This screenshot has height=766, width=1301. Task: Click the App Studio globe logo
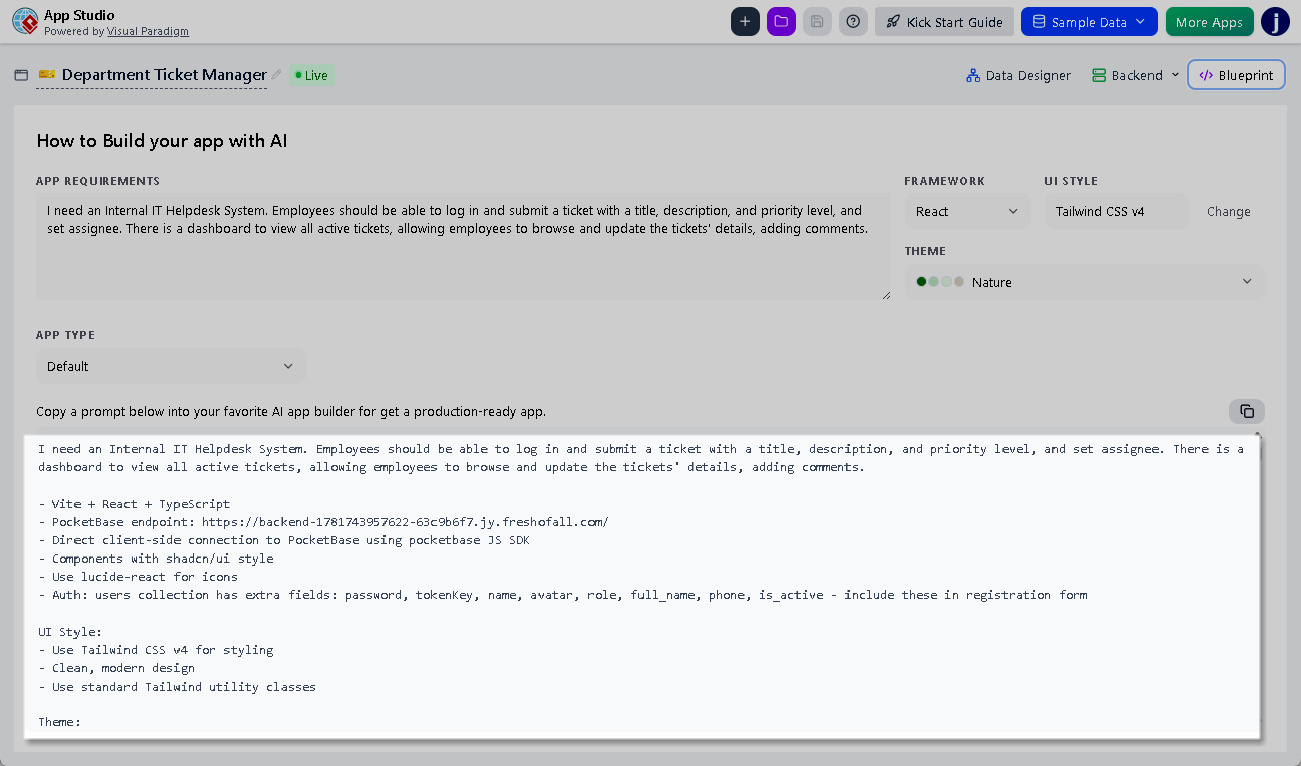[25, 22]
